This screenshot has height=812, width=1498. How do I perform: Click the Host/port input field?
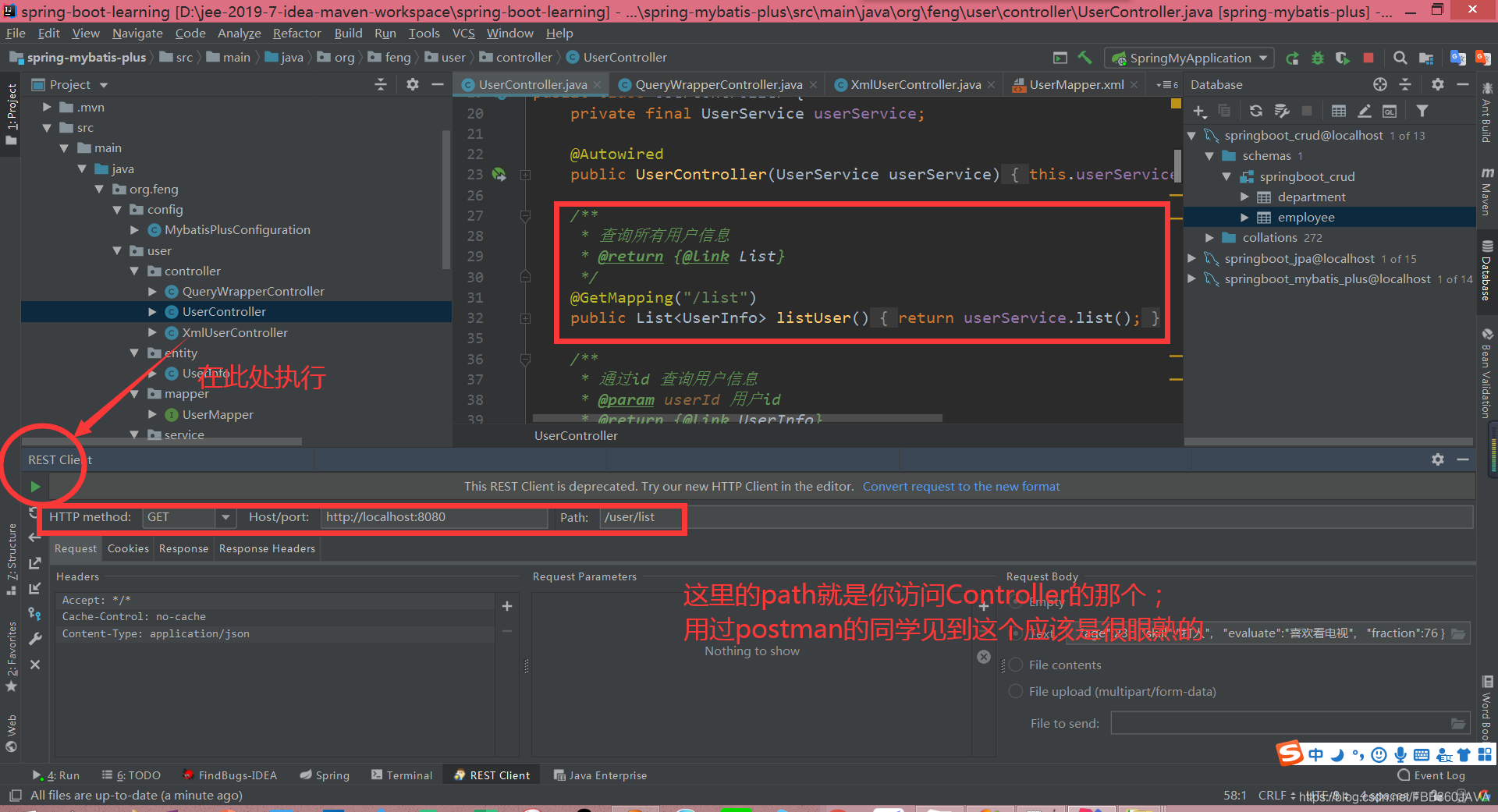click(434, 517)
